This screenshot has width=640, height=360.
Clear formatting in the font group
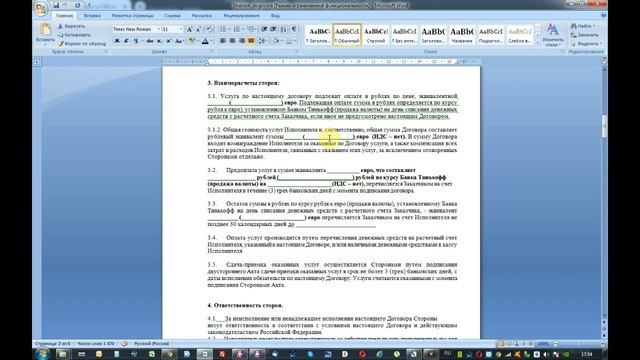click(x=209, y=29)
